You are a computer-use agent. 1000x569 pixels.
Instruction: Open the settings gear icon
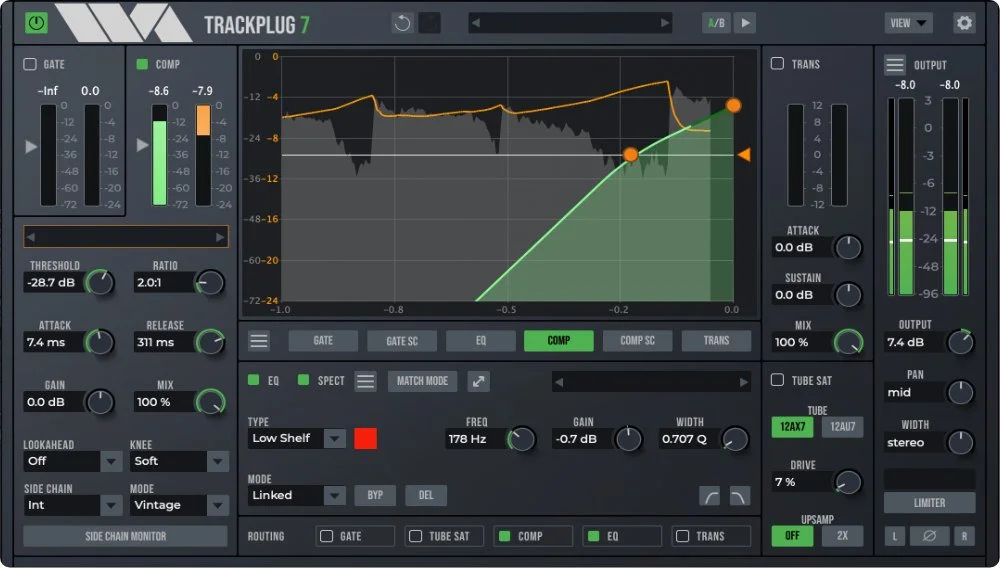(964, 24)
